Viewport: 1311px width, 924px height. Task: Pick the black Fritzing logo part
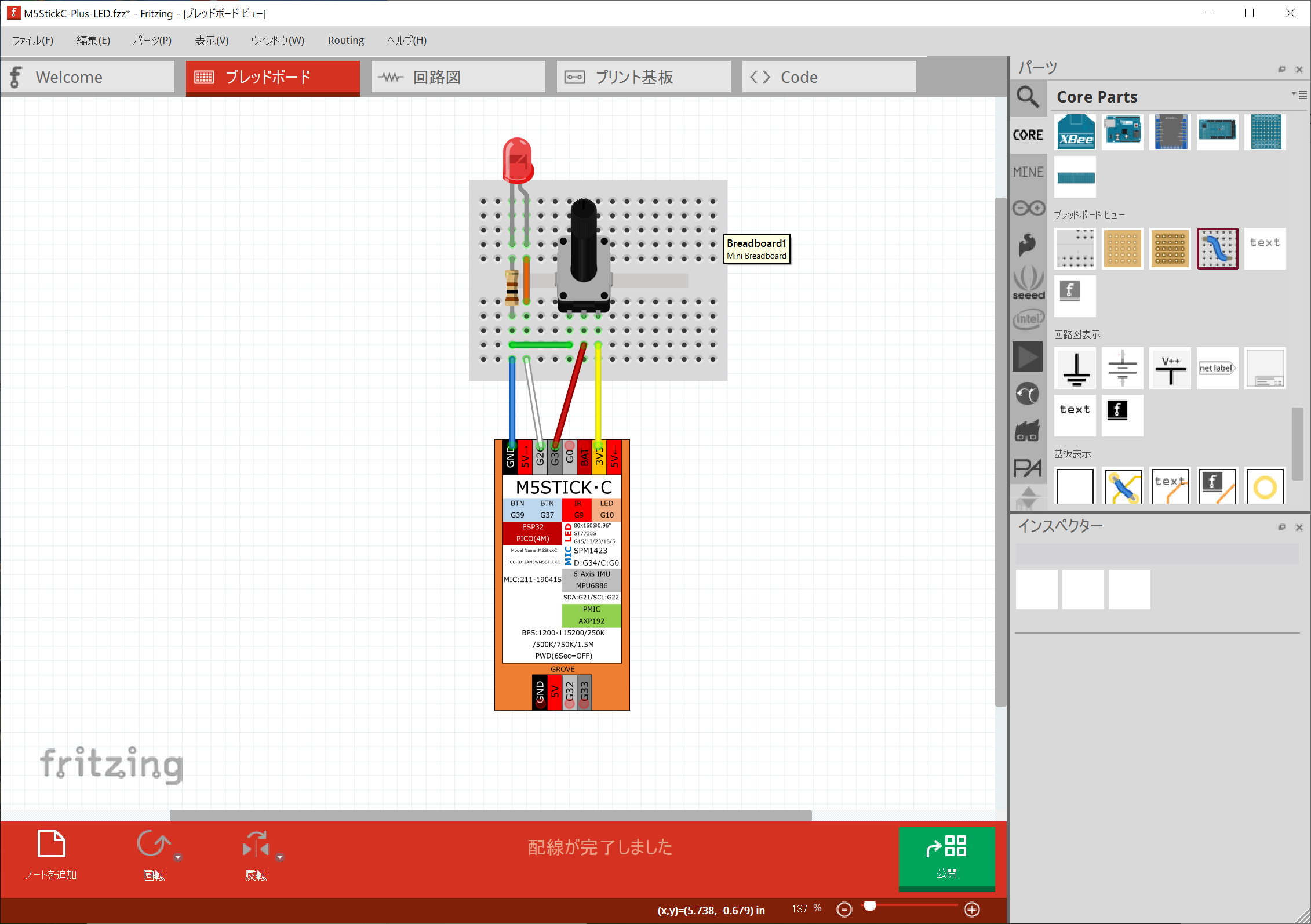1123,416
